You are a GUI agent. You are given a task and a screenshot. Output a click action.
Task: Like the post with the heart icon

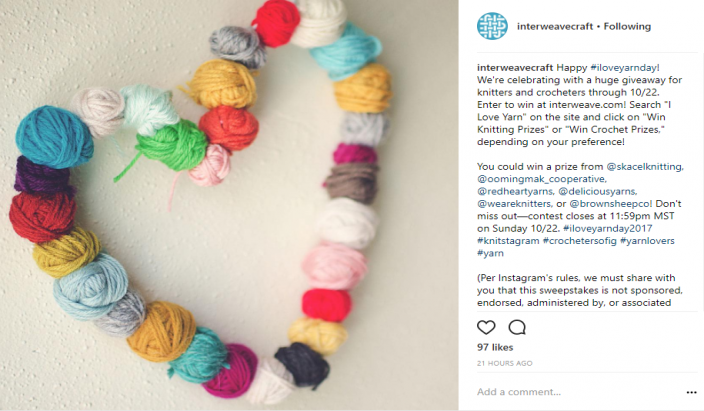tap(486, 327)
